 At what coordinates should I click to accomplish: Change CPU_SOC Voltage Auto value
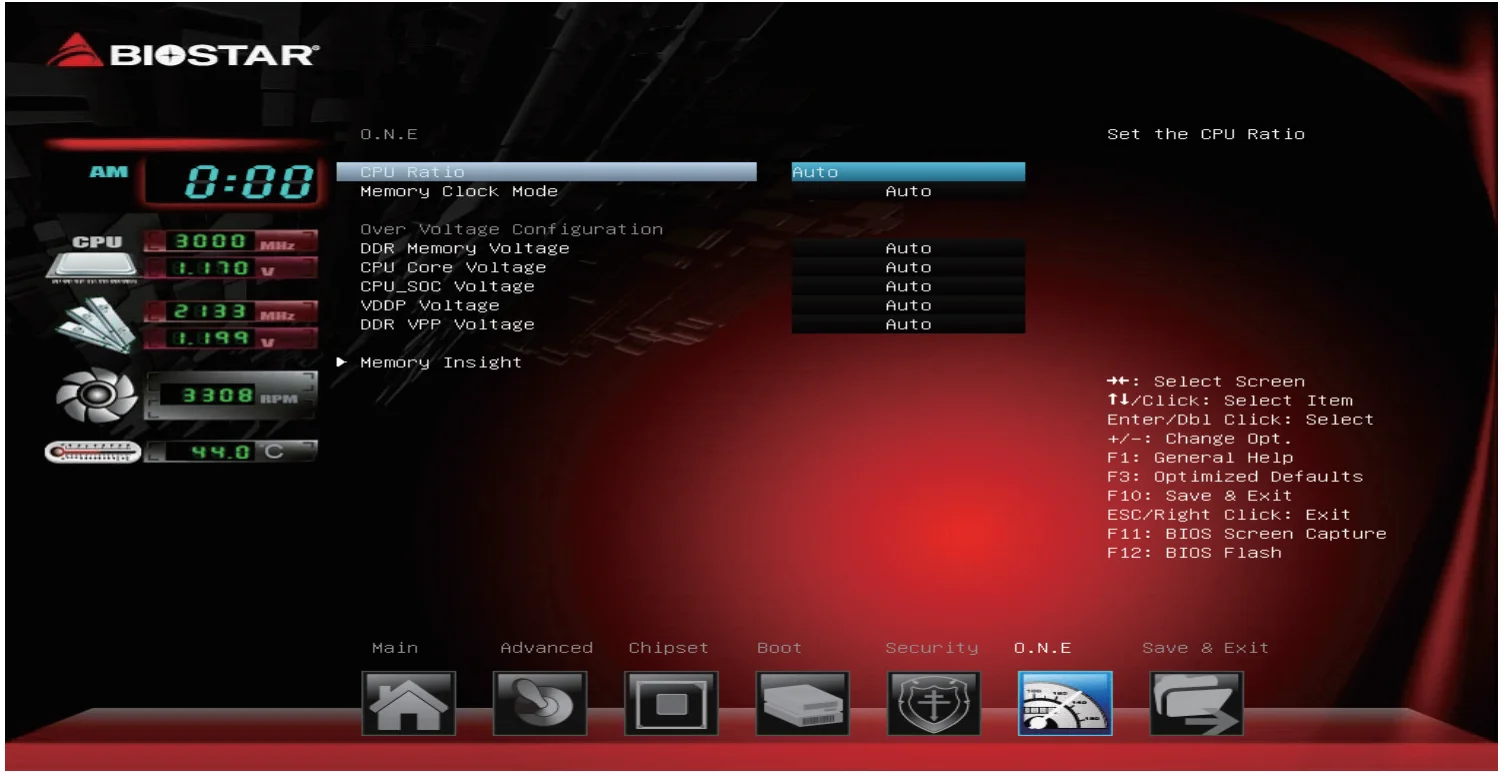tap(908, 286)
